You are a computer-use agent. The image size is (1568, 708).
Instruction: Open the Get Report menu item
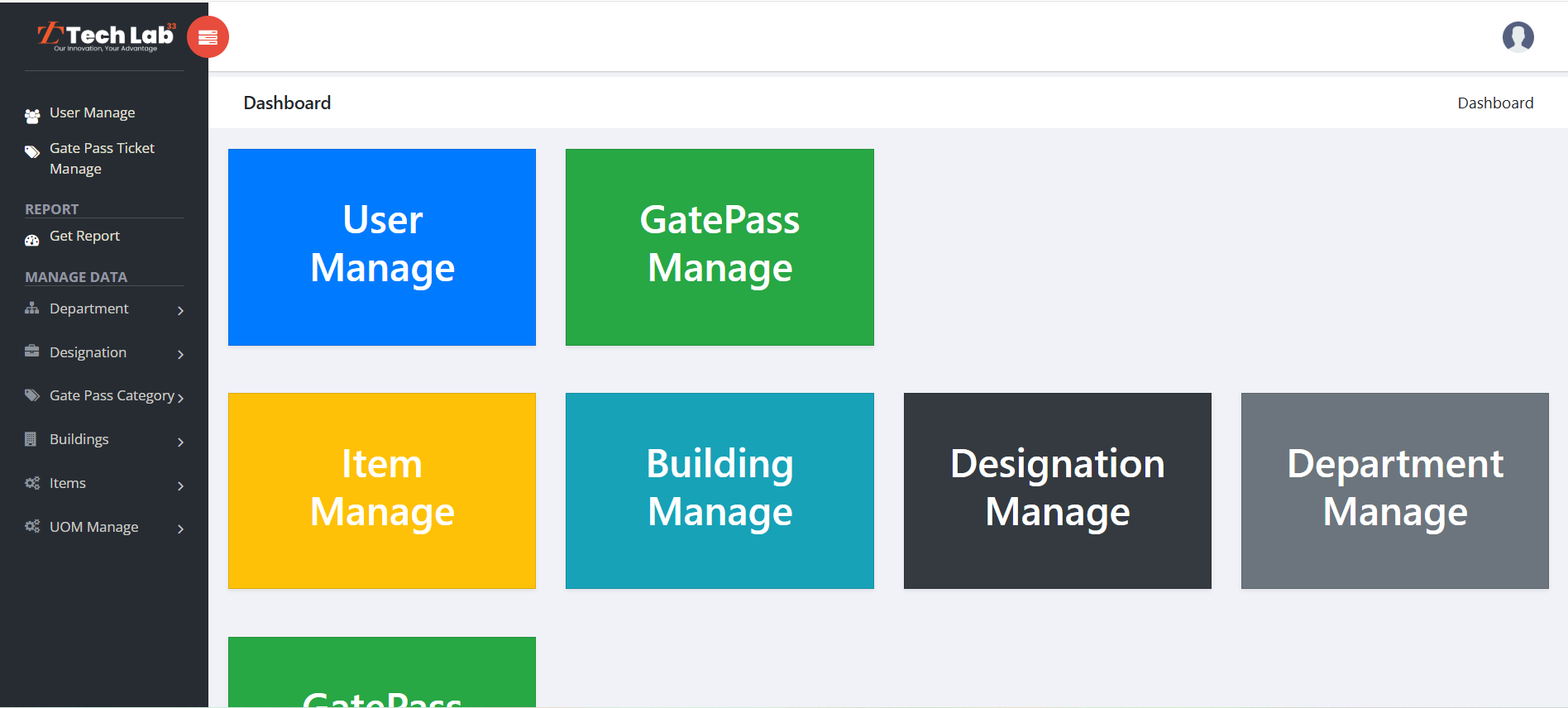point(84,236)
